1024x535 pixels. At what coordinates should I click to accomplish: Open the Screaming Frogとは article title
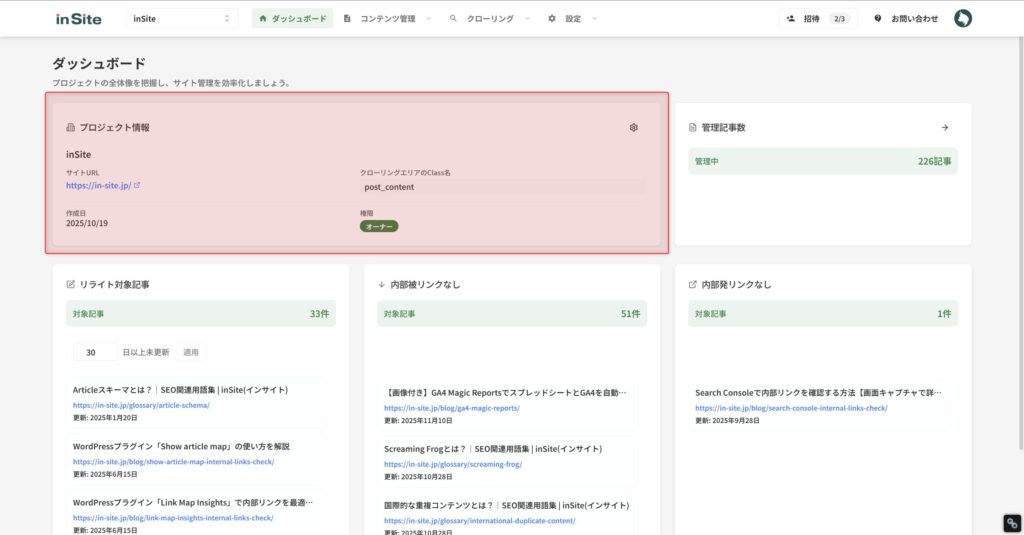click(493, 449)
